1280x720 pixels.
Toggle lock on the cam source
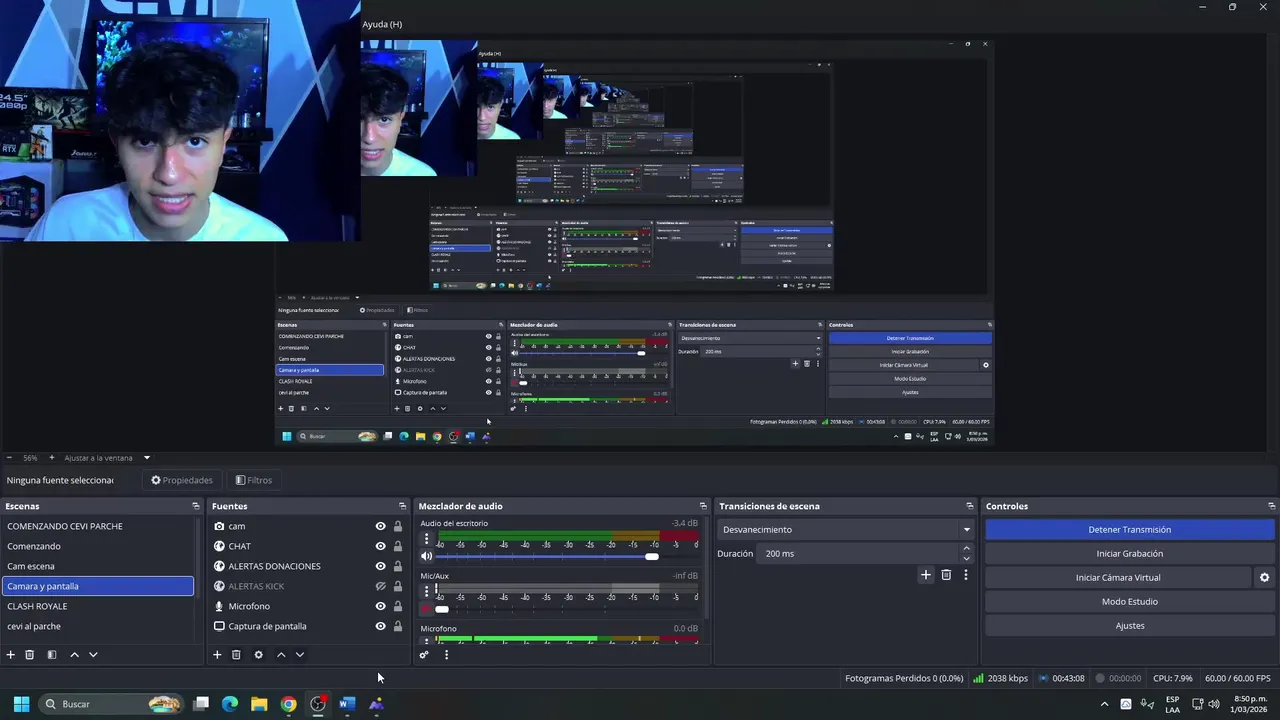click(x=397, y=526)
